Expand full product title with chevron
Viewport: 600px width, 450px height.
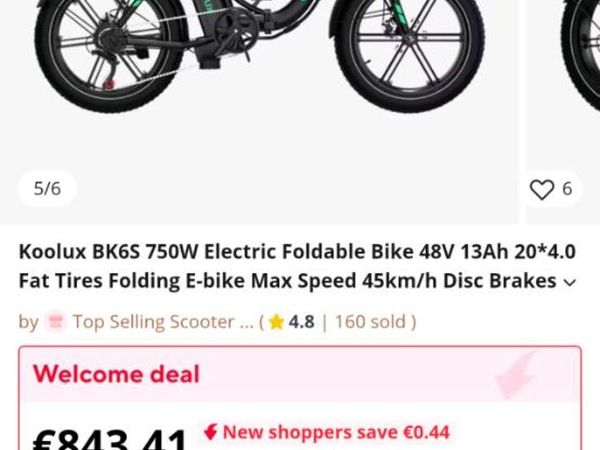coord(570,282)
